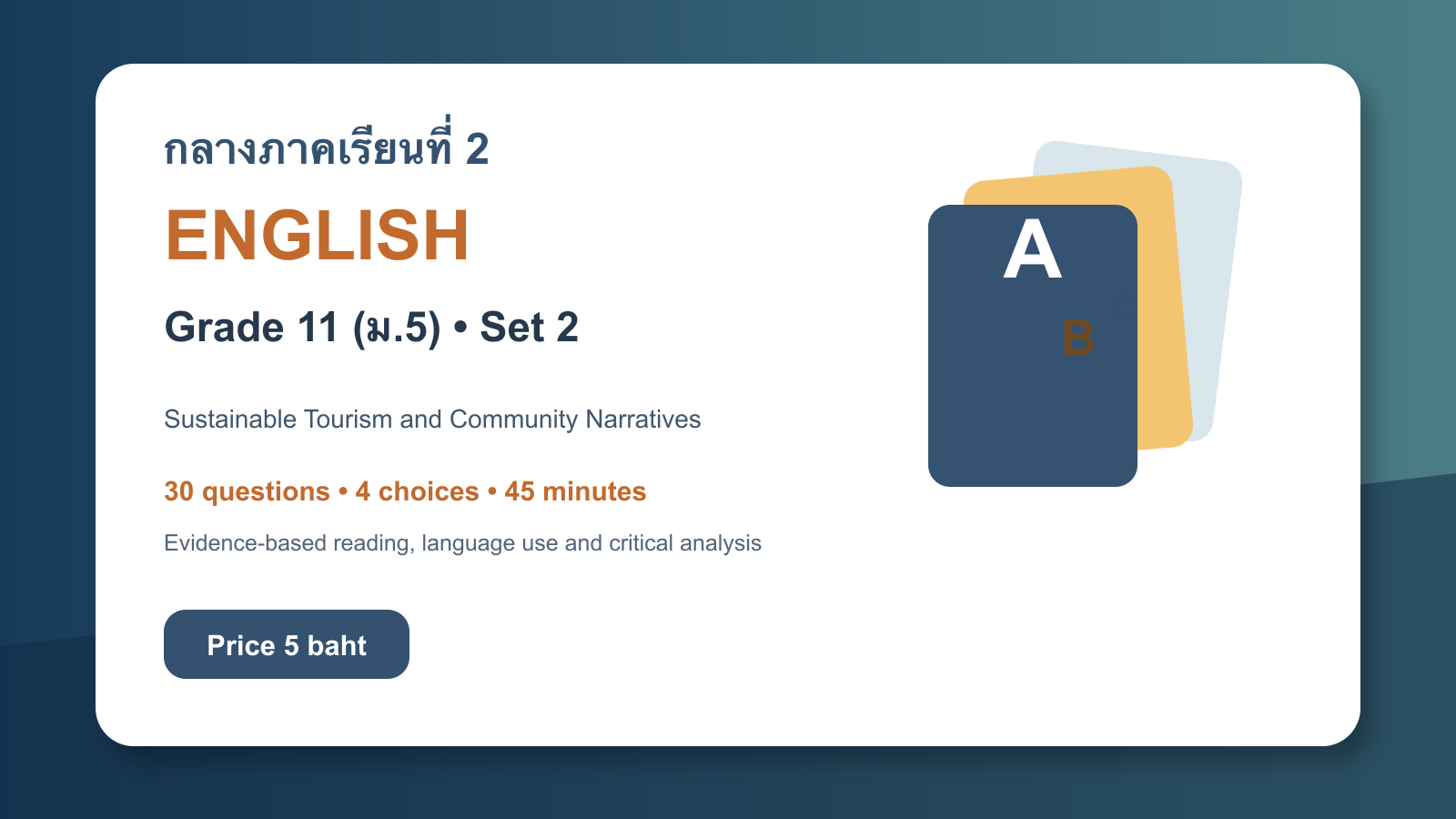Click Sustainable Tourism and Community Narratives subtitle
Image resolution: width=1456 pixels, height=819 pixels.
pos(432,420)
